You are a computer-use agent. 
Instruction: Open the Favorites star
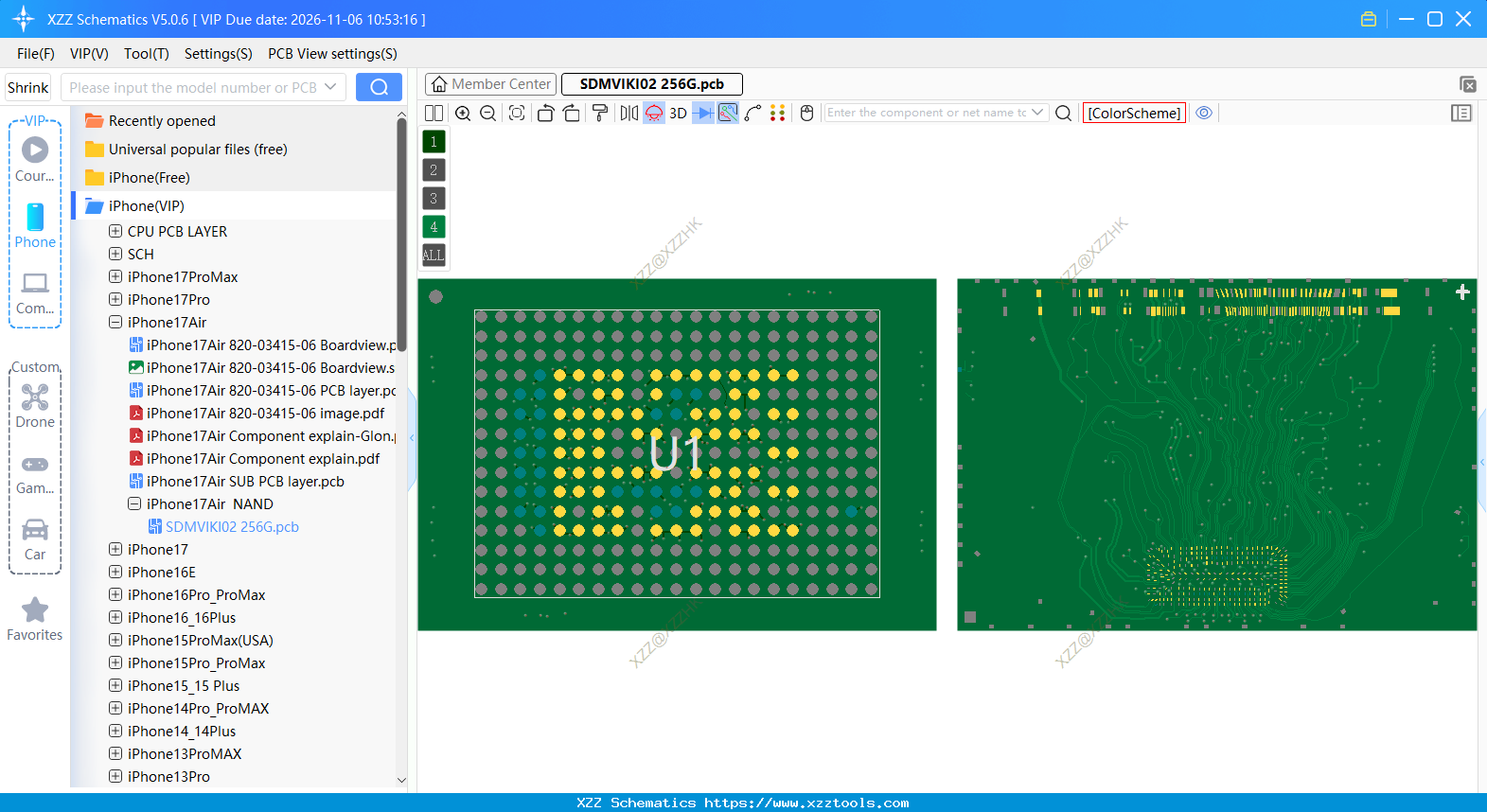[35, 619]
